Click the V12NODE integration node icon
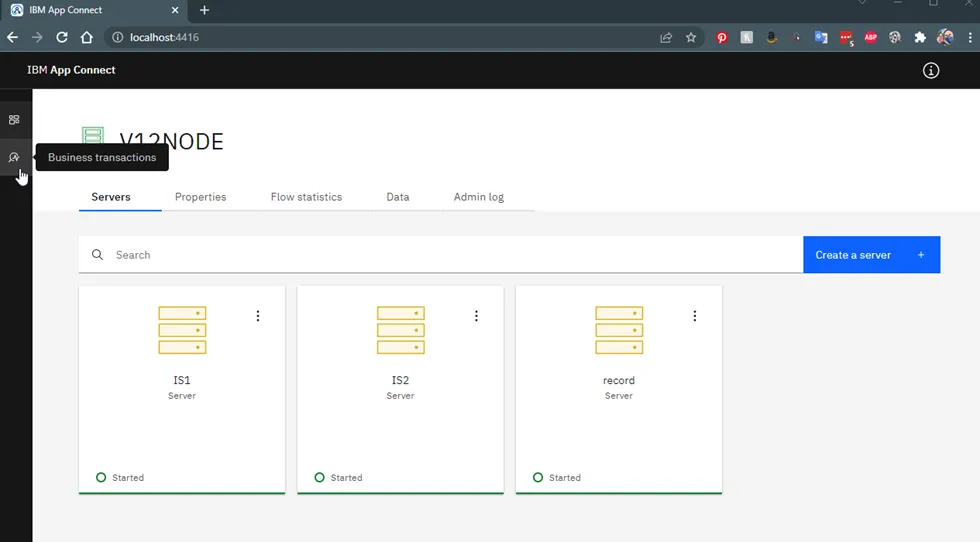Image resolution: width=980 pixels, height=542 pixels. pos(93,136)
